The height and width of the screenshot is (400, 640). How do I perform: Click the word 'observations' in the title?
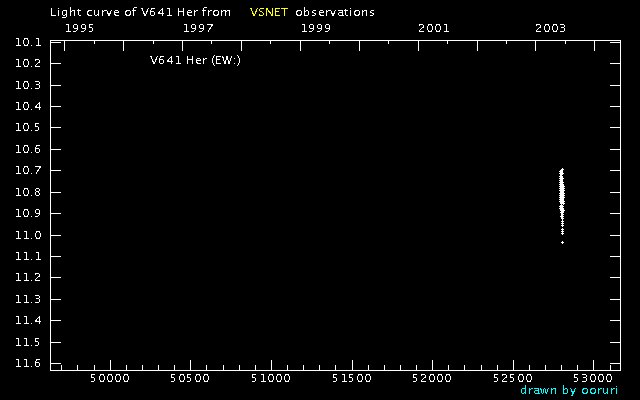coord(335,12)
